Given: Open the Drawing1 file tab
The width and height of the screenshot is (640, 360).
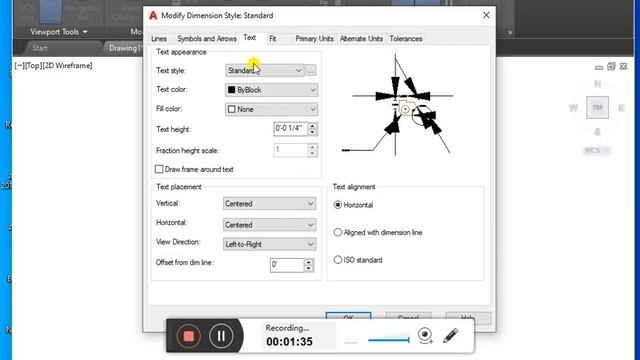Looking at the screenshot, I should pyautogui.click(x=124, y=48).
